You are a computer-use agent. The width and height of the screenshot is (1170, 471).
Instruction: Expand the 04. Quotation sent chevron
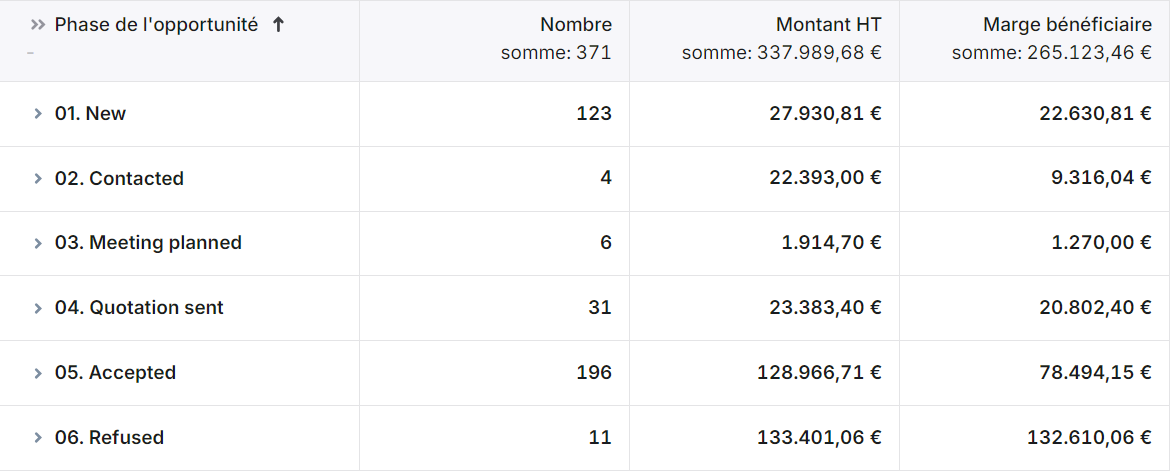point(37,308)
